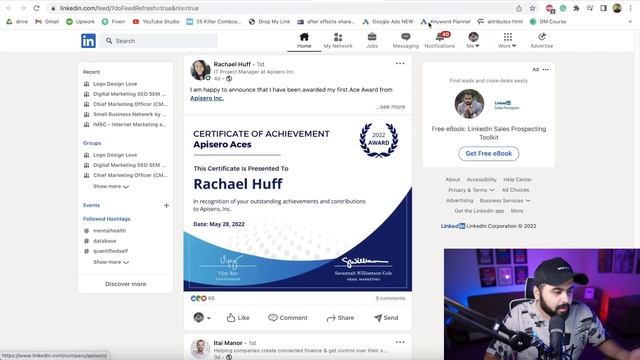Share Rachael Huff's post
The image size is (640, 360).
pos(340,318)
